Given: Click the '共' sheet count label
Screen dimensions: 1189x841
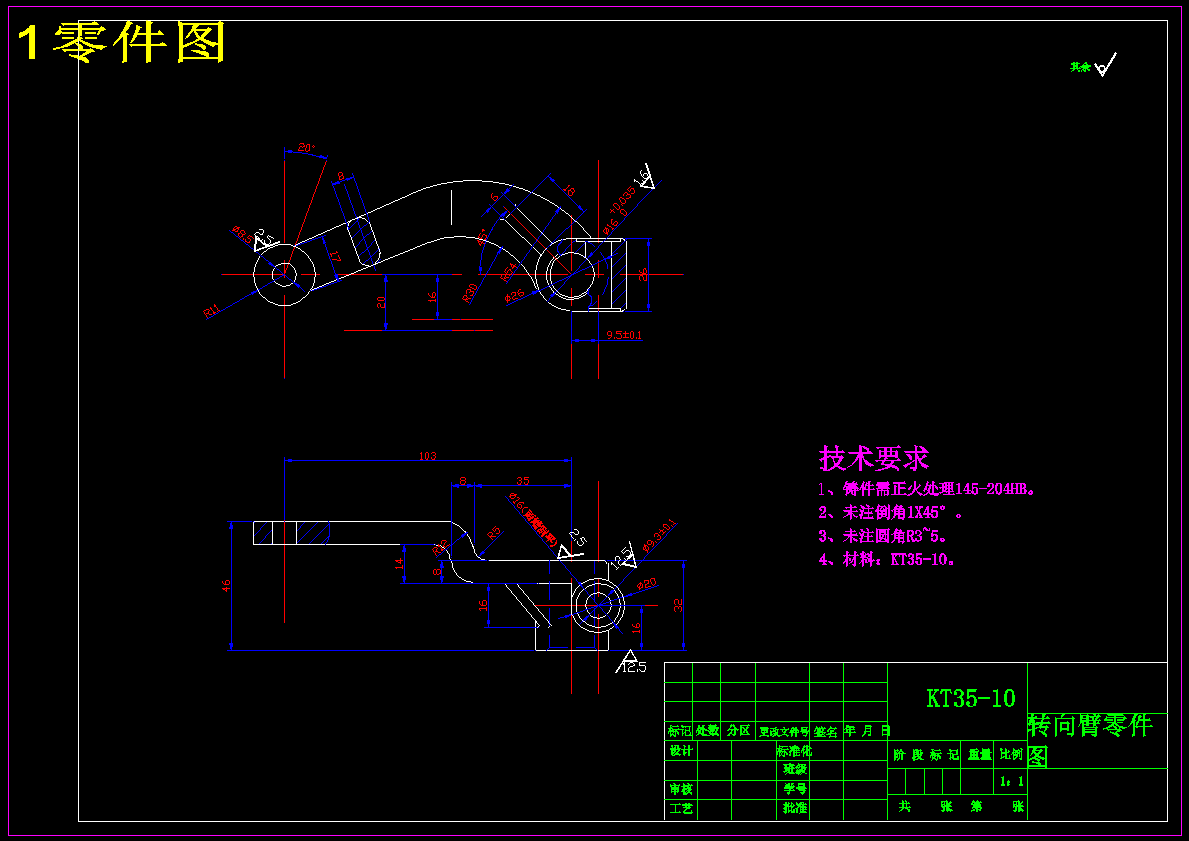Looking at the screenshot, I should tap(905, 806).
